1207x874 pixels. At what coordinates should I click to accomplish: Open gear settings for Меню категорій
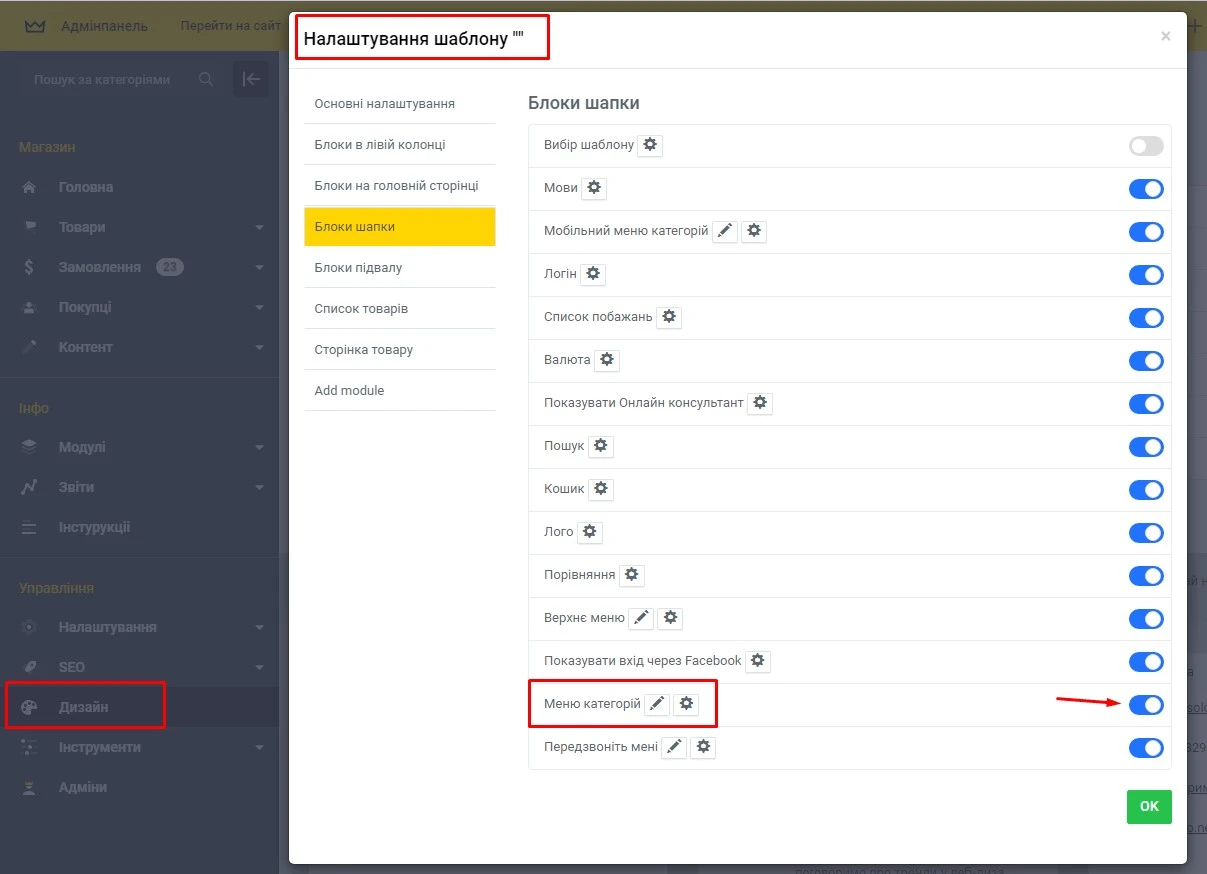pos(686,704)
